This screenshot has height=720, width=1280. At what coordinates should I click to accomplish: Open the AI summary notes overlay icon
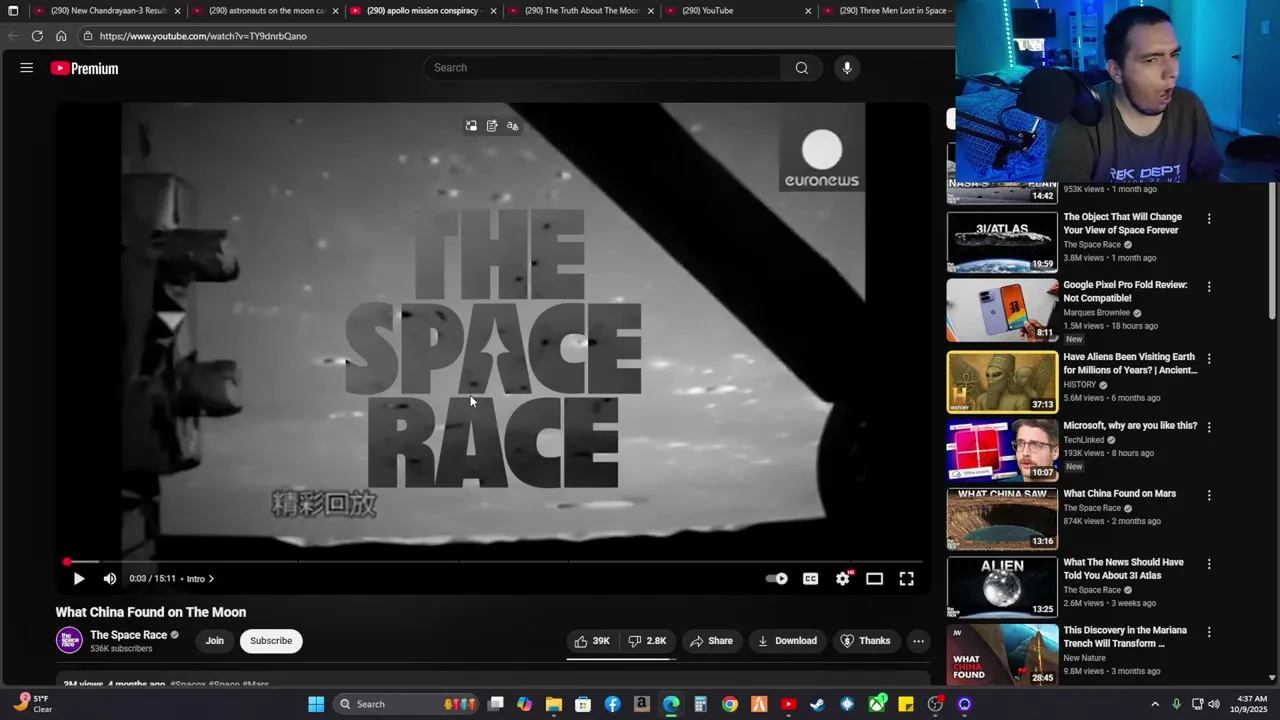pos(492,126)
